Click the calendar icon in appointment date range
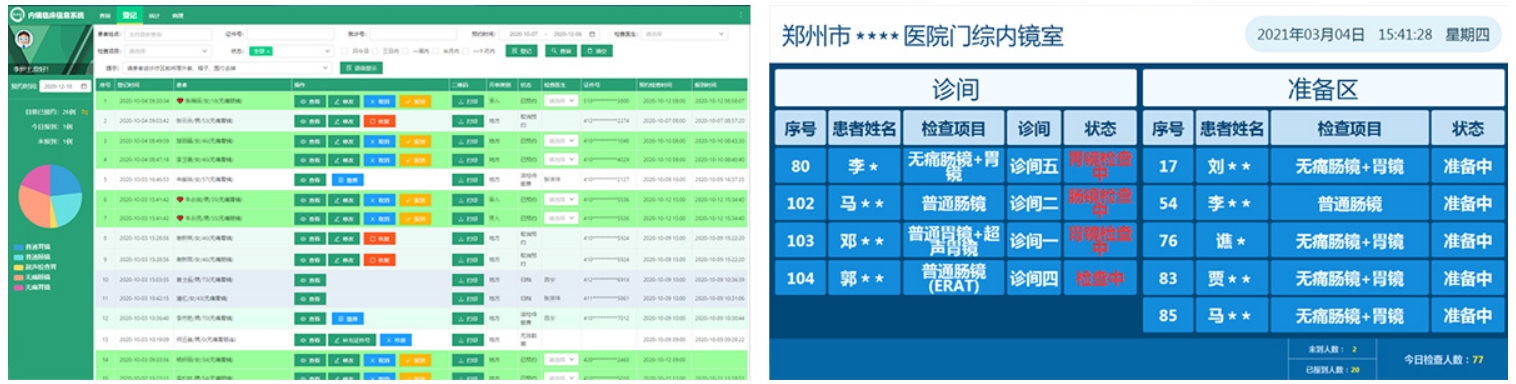Viewport: 1516px width, 384px height. pos(592,34)
